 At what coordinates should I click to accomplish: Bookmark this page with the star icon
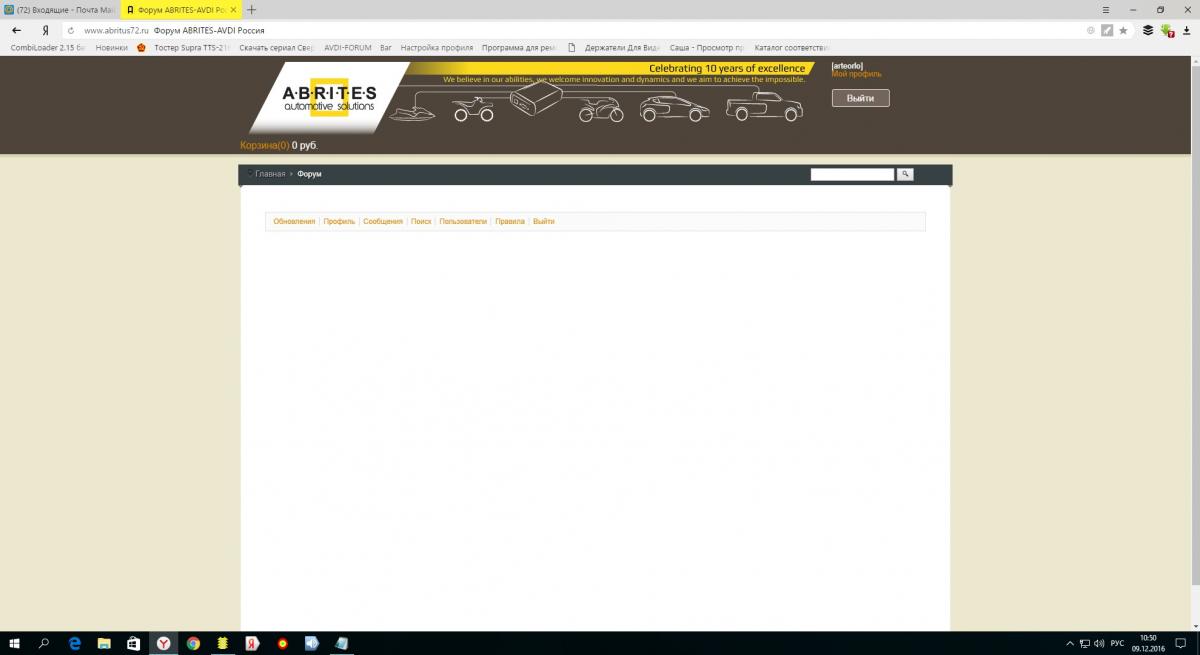[x=1123, y=30]
